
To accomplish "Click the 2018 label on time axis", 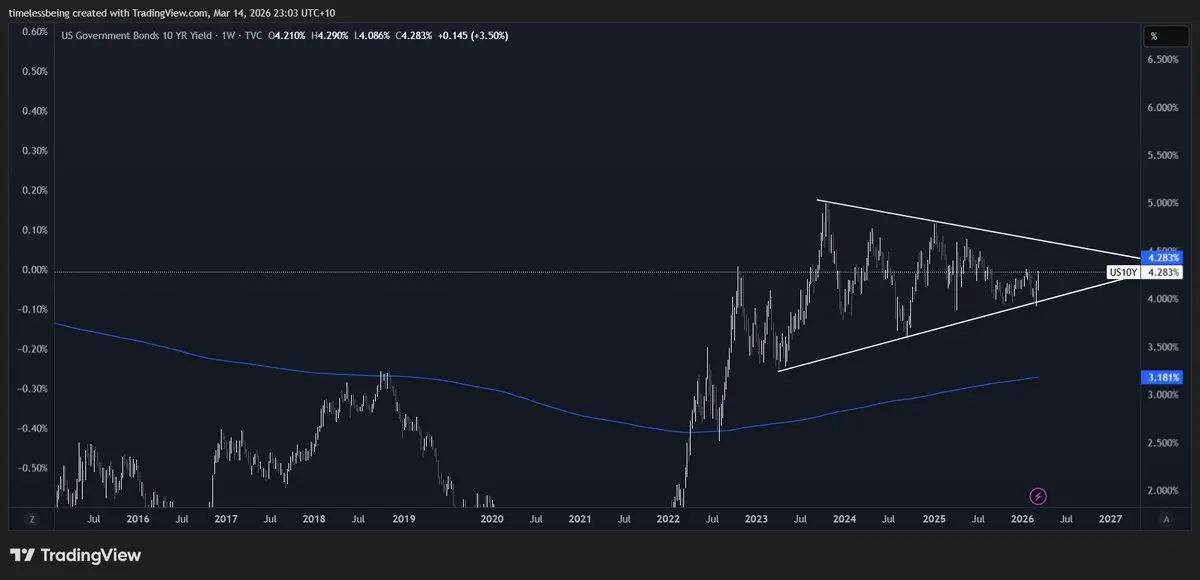I will [x=314, y=519].
